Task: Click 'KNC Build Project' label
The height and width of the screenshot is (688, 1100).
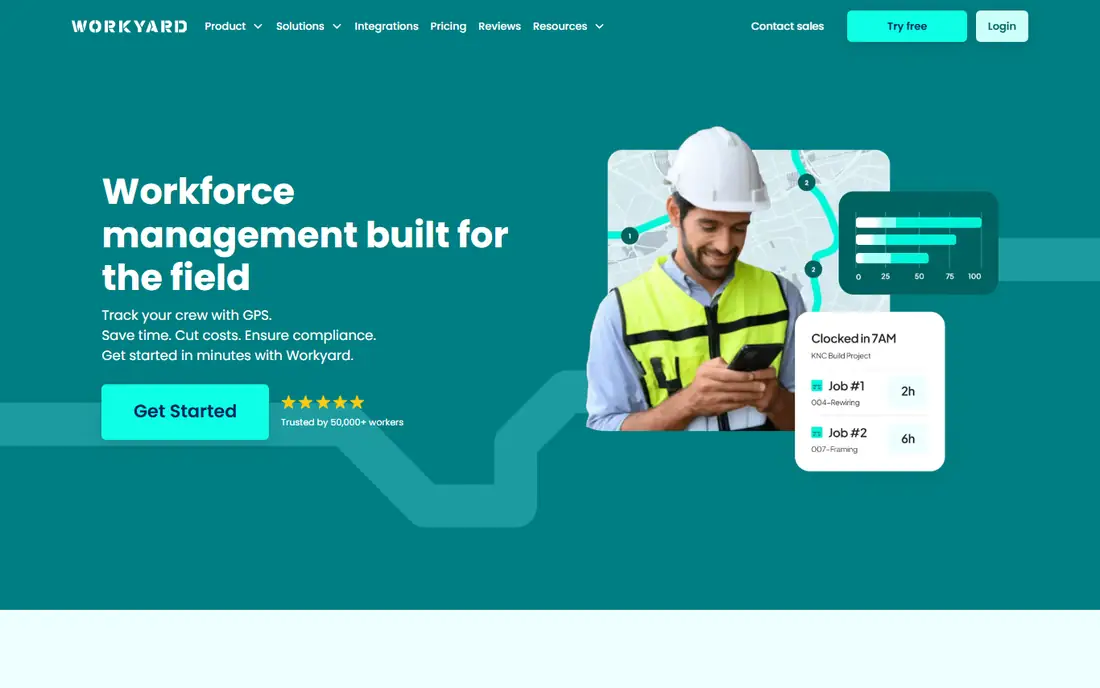Action: pyautogui.click(x=840, y=356)
